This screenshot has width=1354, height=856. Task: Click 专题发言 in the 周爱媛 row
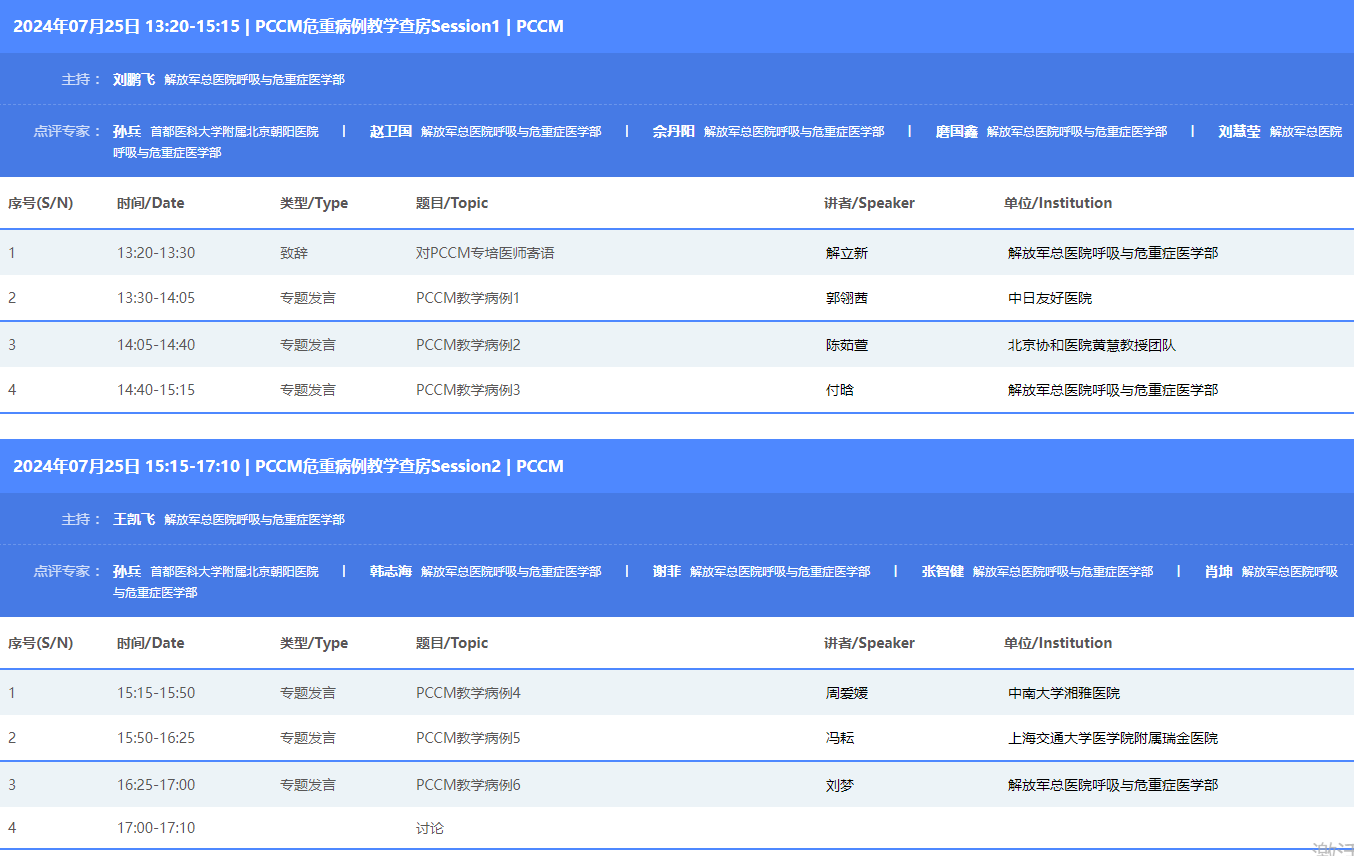(x=308, y=693)
